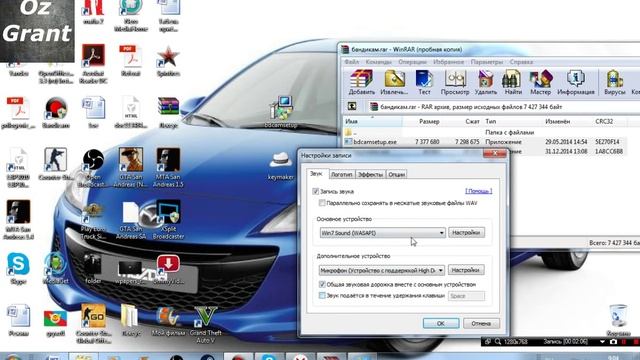Click the red stop button in recording bar
The height and width of the screenshot is (360, 640).
636,342
